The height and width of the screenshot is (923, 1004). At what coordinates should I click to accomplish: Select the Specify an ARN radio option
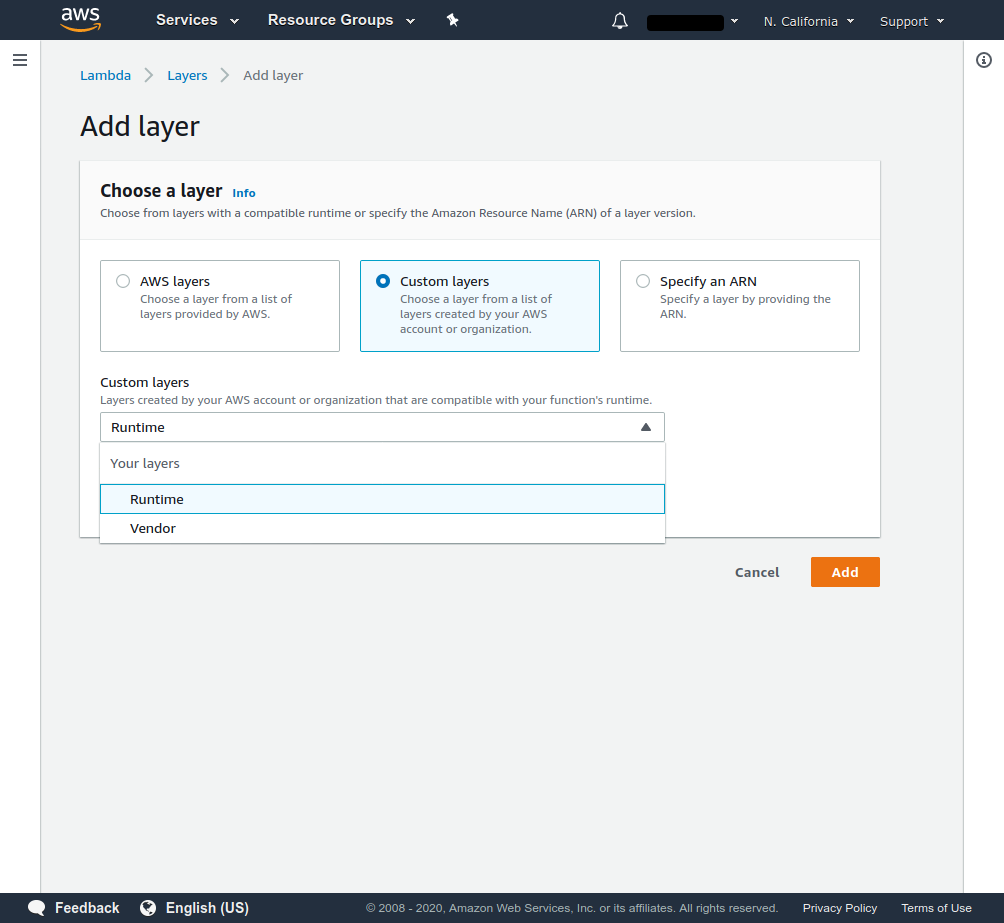(643, 281)
